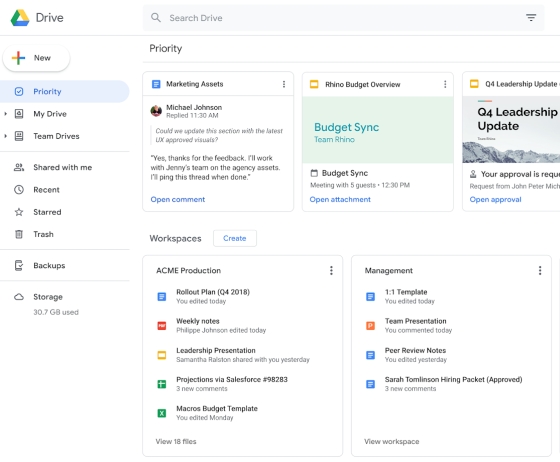Click the Open comment link

(178, 199)
